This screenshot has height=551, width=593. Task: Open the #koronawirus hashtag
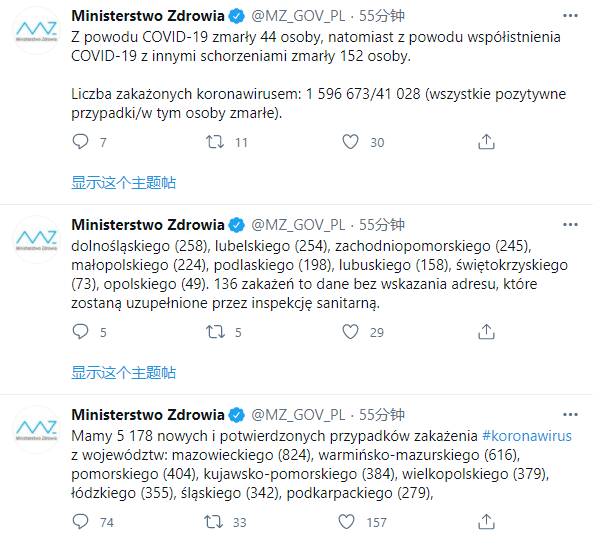pos(527,436)
